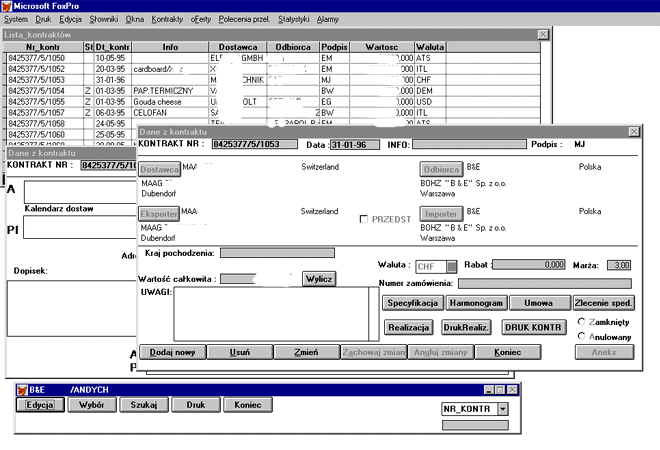Click the Zmień button
The height and width of the screenshot is (450, 660).
(x=306, y=352)
